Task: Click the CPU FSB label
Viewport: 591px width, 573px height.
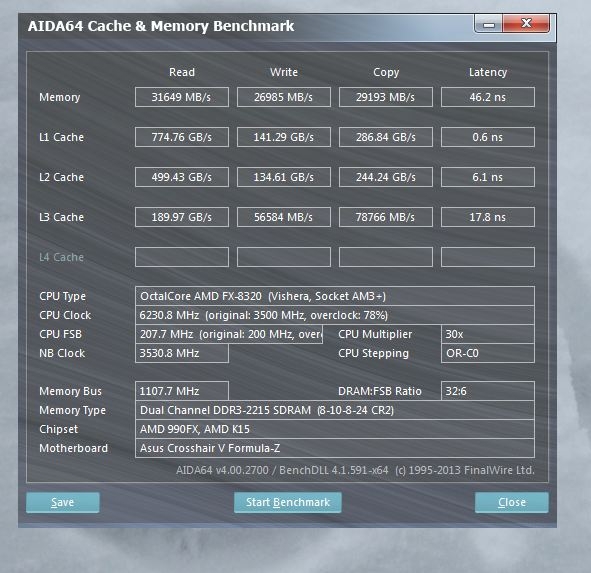Action: pos(60,334)
